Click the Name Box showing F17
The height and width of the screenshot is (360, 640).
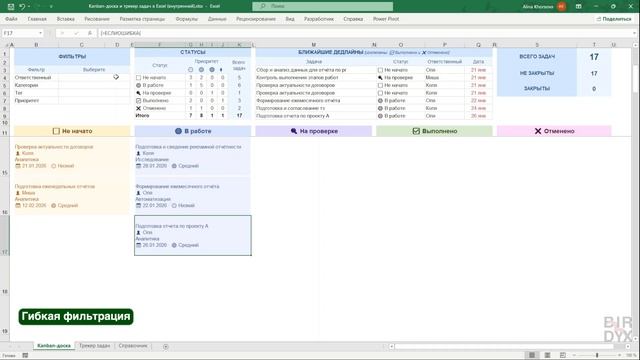click(x=20, y=33)
